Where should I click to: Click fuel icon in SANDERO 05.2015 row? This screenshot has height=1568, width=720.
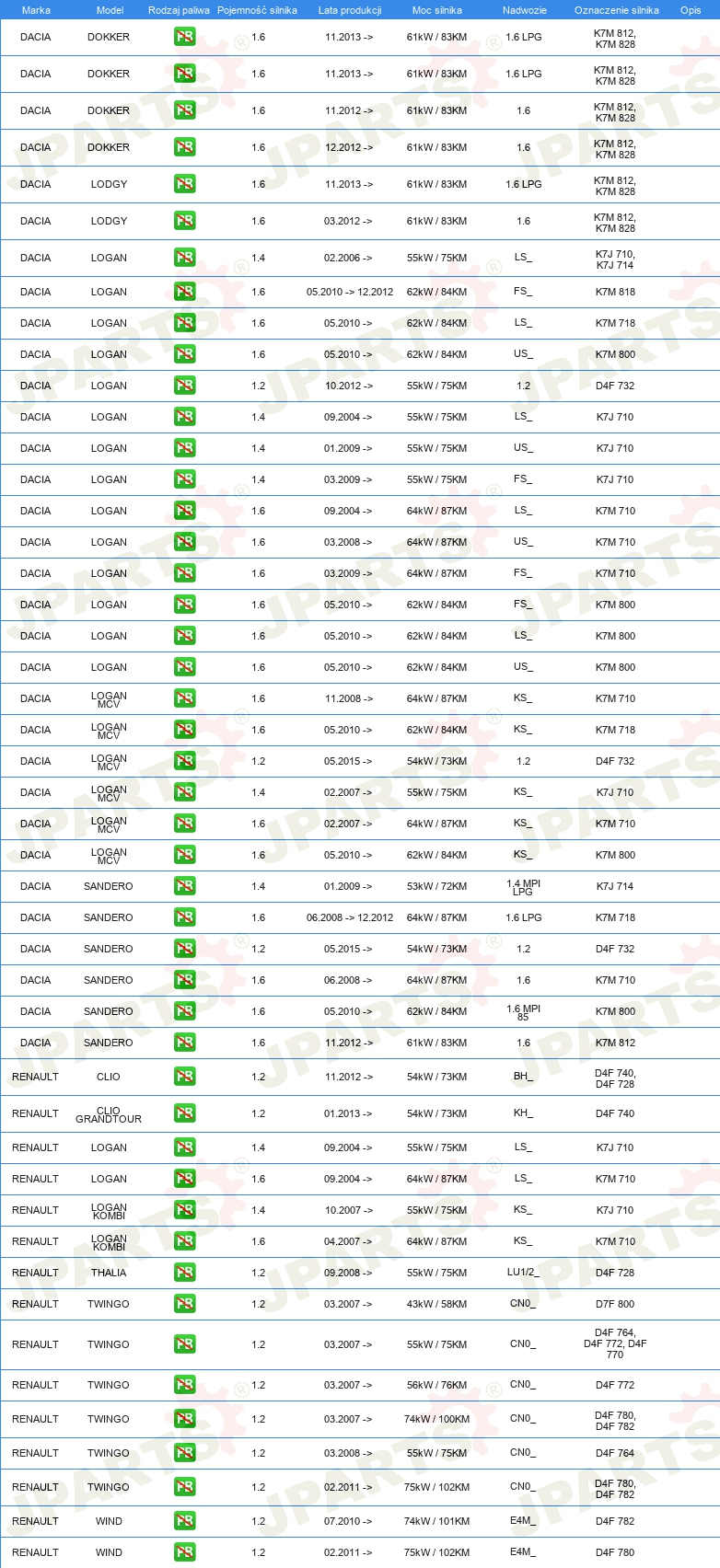(x=184, y=949)
